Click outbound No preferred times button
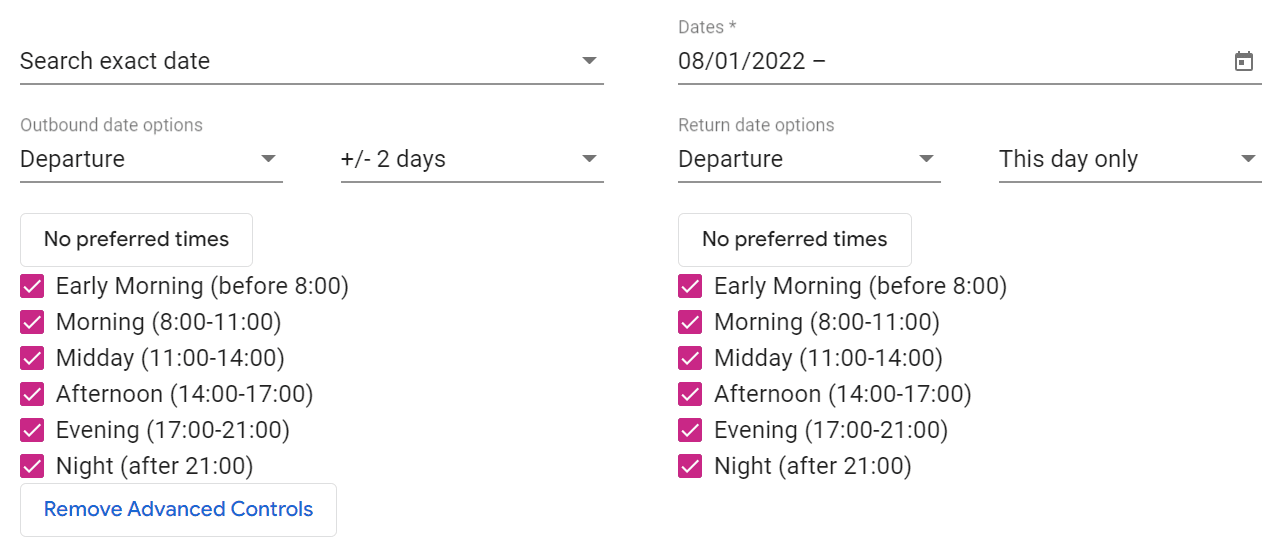Image resolution: width=1279 pixels, height=550 pixels. tap(136, 240)
